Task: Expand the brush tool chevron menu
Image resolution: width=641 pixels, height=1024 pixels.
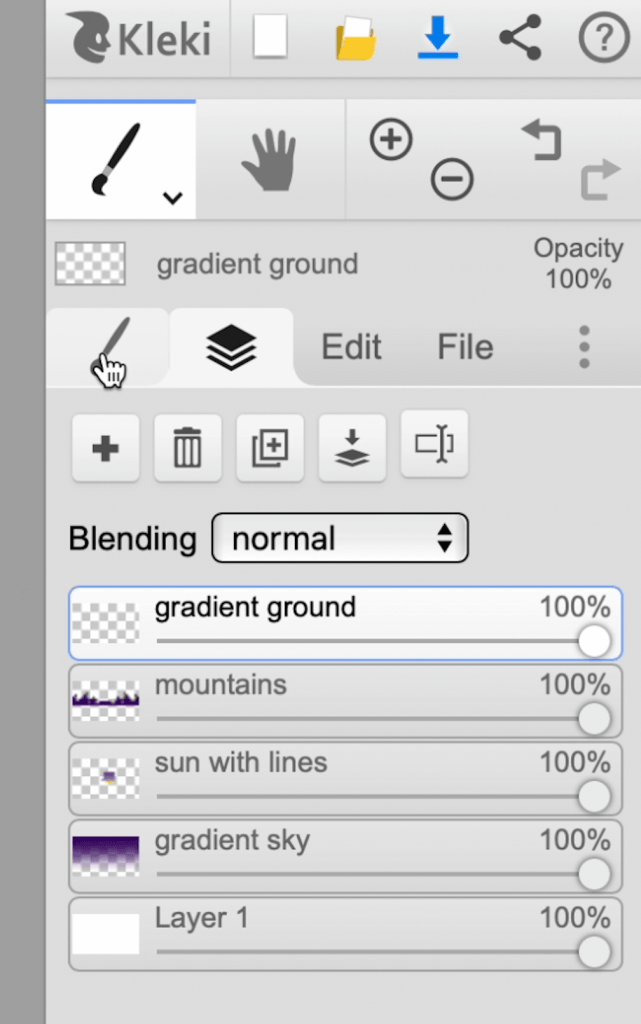Action: (x=172, y=197)
